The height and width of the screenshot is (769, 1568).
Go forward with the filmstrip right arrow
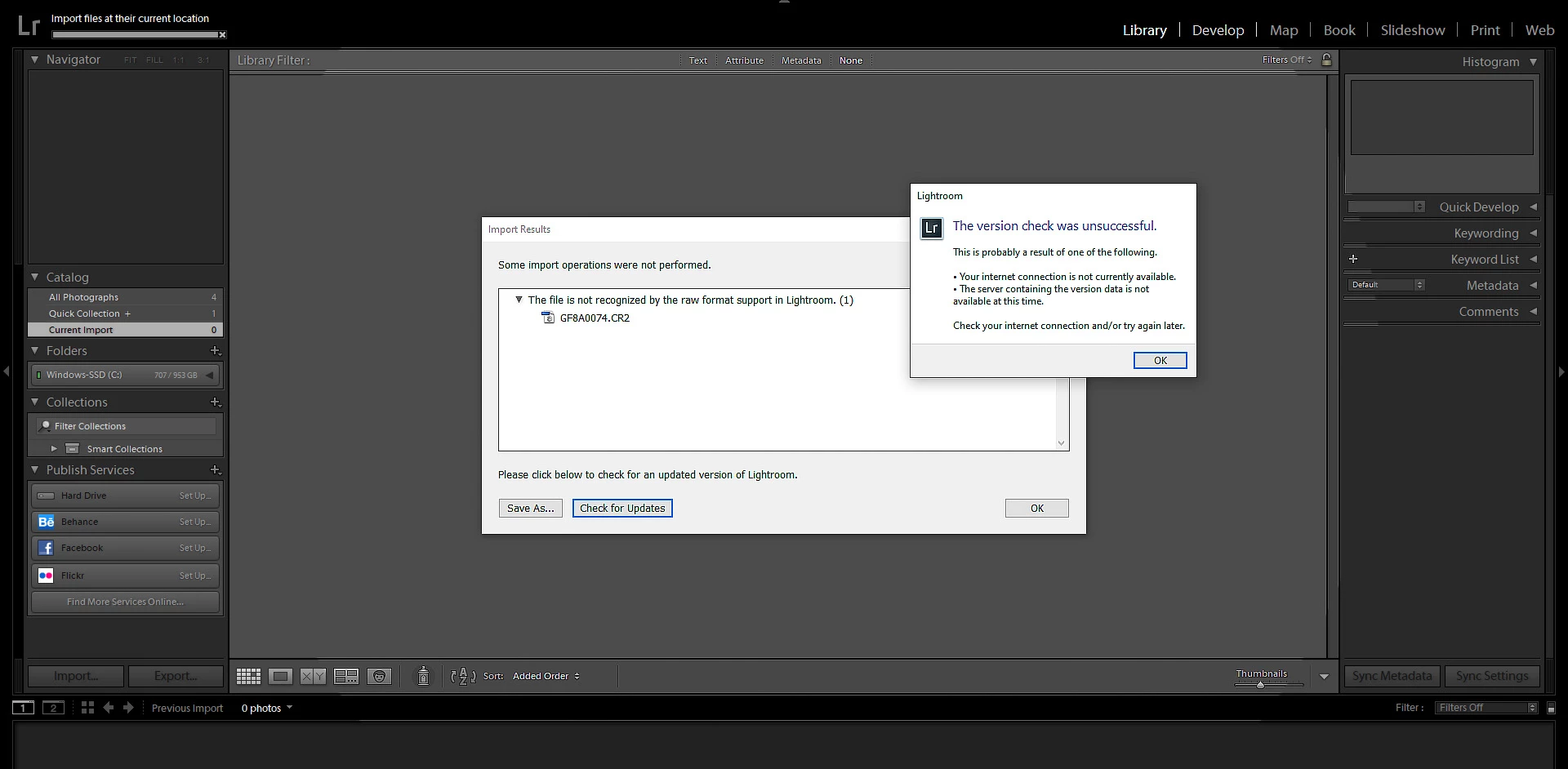click(128, 708)
